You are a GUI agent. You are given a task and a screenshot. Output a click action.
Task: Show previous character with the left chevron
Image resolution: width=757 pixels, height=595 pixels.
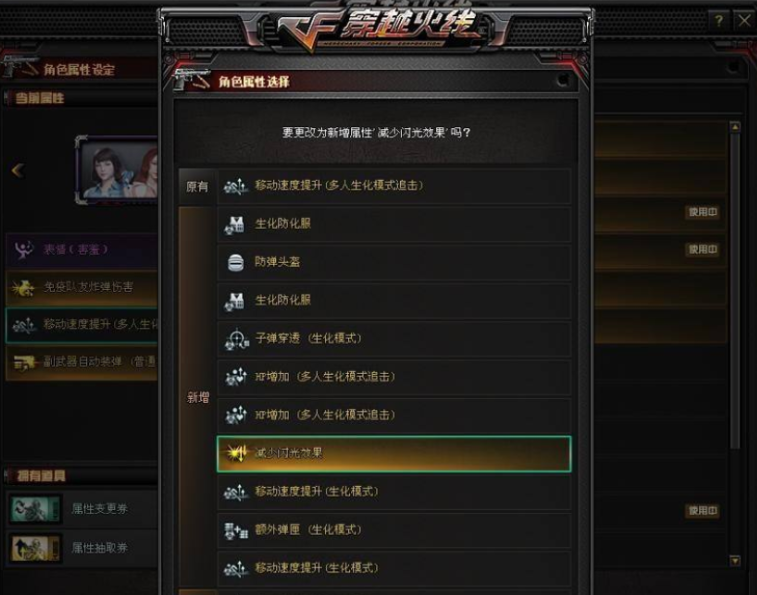(18, 170)
